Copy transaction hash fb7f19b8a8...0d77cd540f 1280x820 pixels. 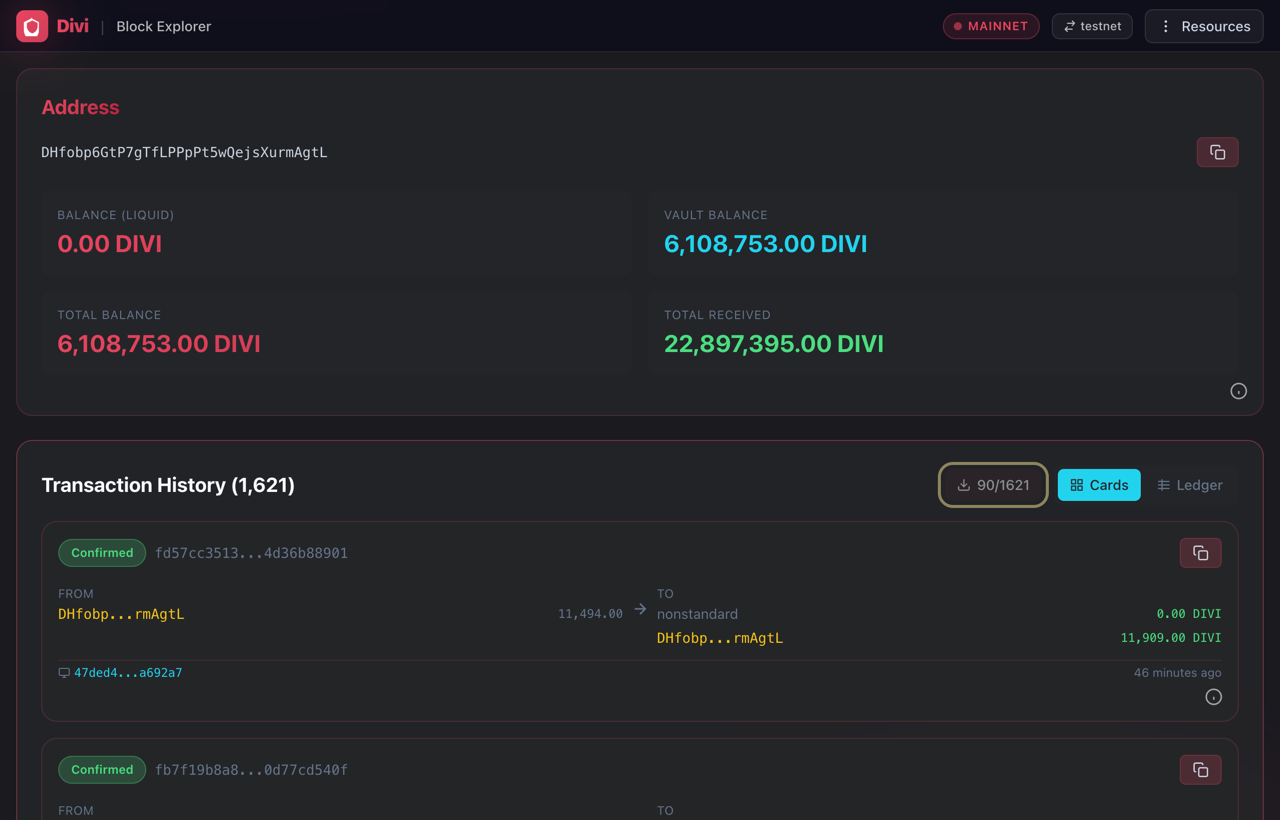[1200, 770]
